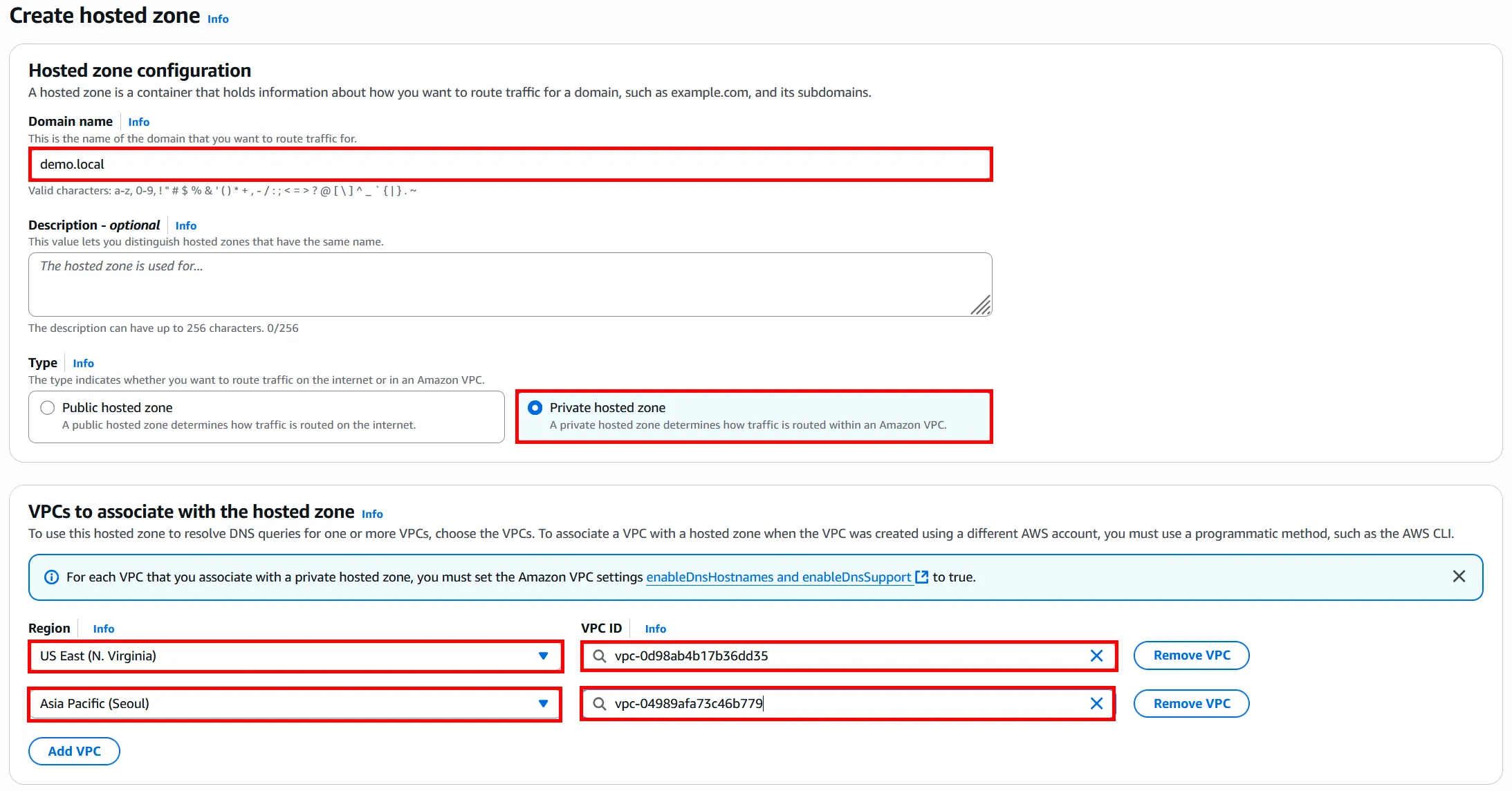The image size is (1512, 791).
Task: Clear the first VPC ID with X icon
Action: pyautogui.click(x=1096, y=655)
